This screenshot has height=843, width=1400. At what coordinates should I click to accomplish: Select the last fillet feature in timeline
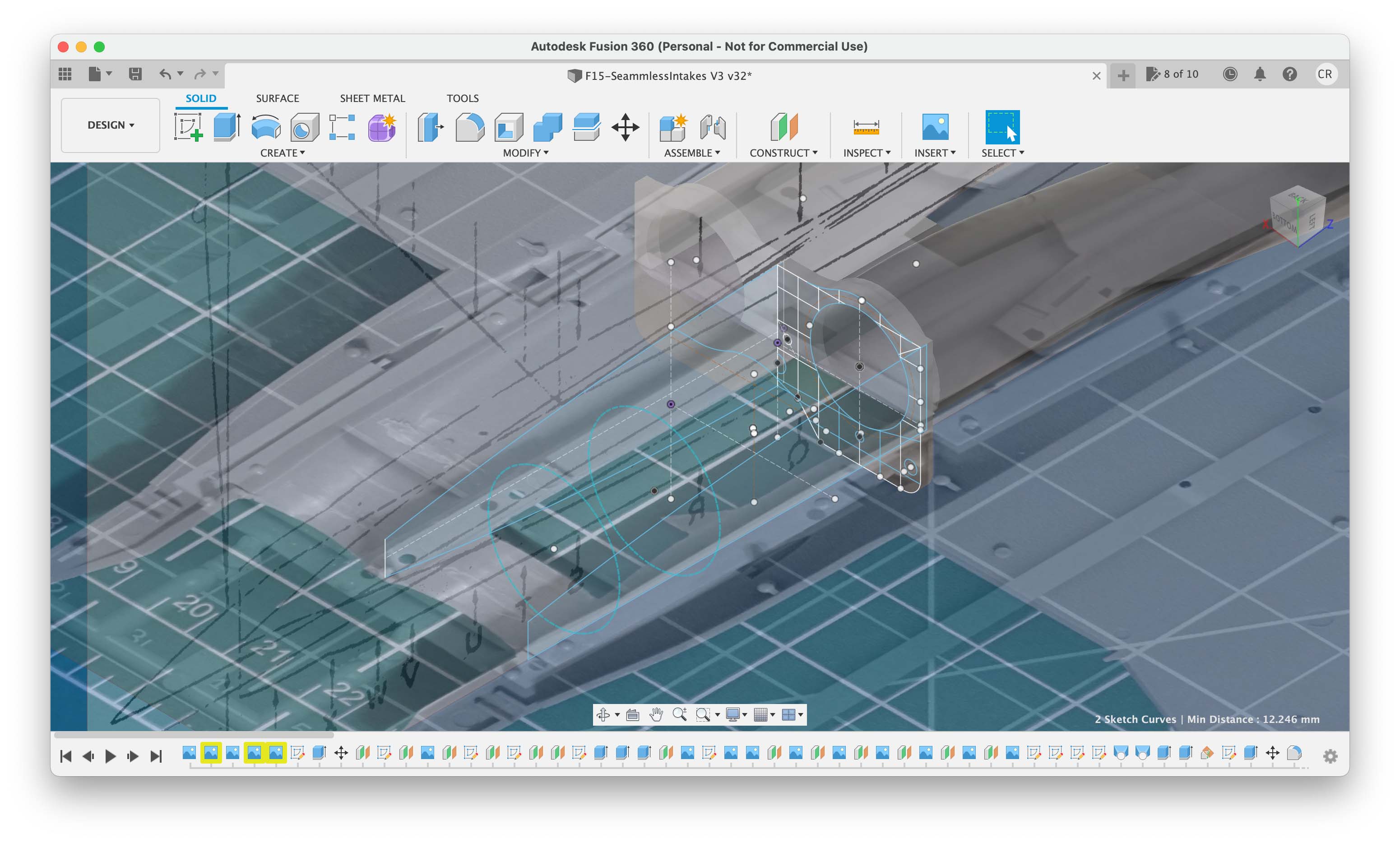click(1294, 753)
